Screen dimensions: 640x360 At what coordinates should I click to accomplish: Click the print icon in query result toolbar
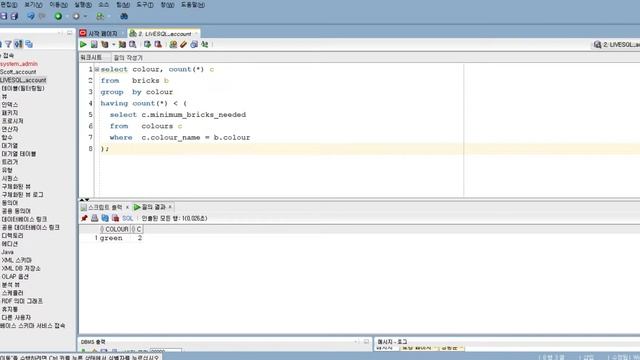coord(95,218)
